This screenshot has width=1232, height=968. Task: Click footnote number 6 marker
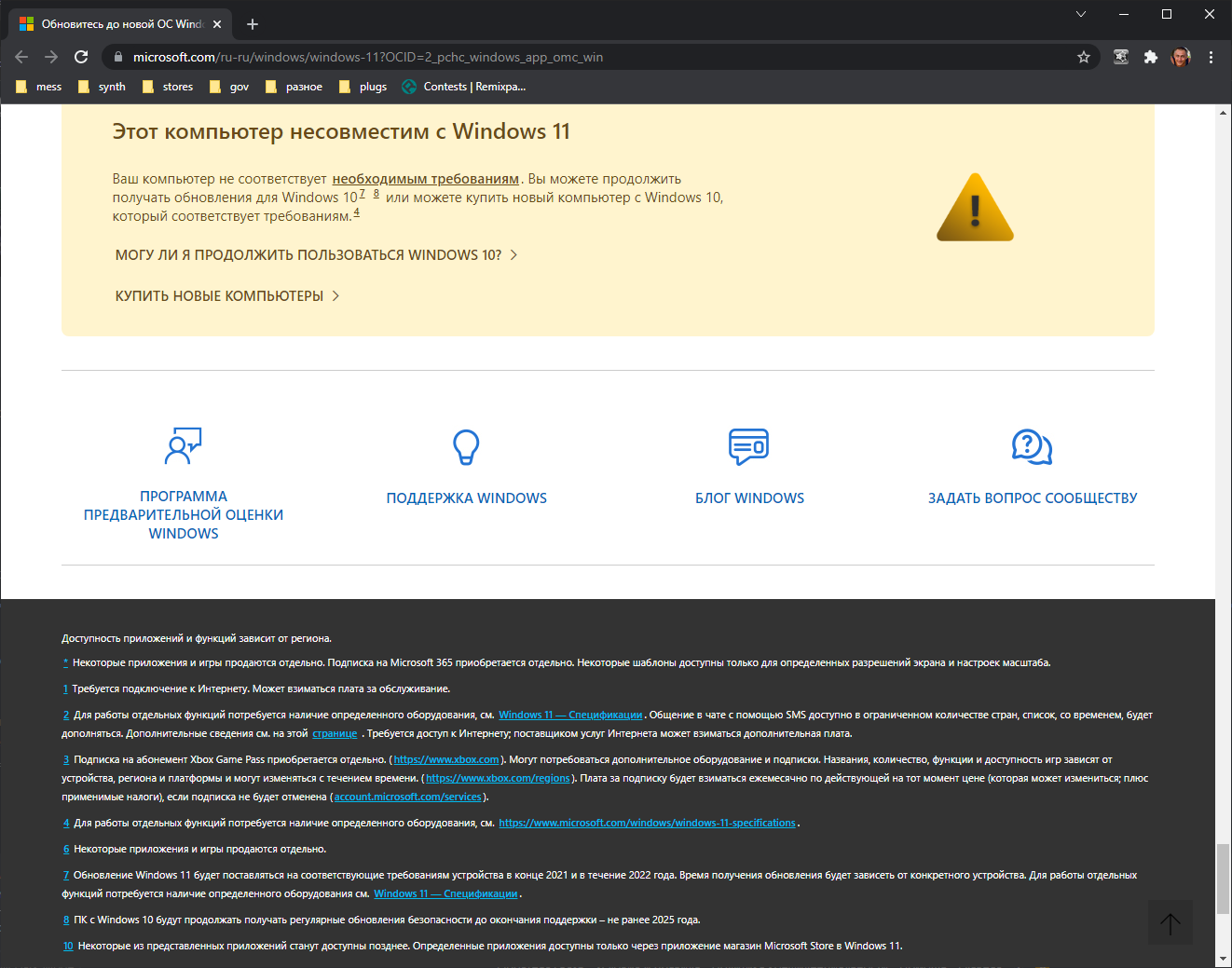[x=66, y=850]
